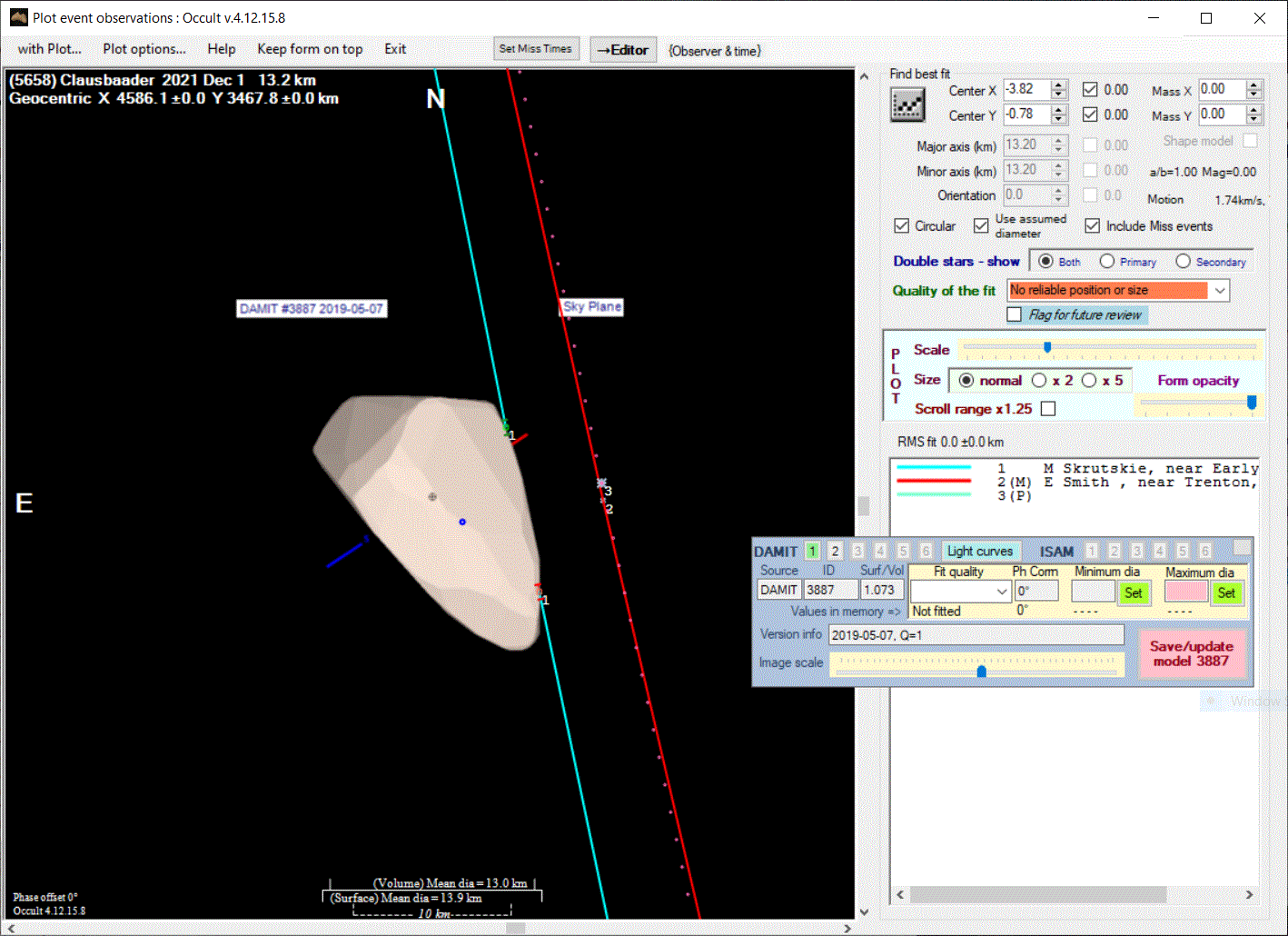Uncheck the Circular checkbox
The image size is (1288, 936).
coord(902,226)
